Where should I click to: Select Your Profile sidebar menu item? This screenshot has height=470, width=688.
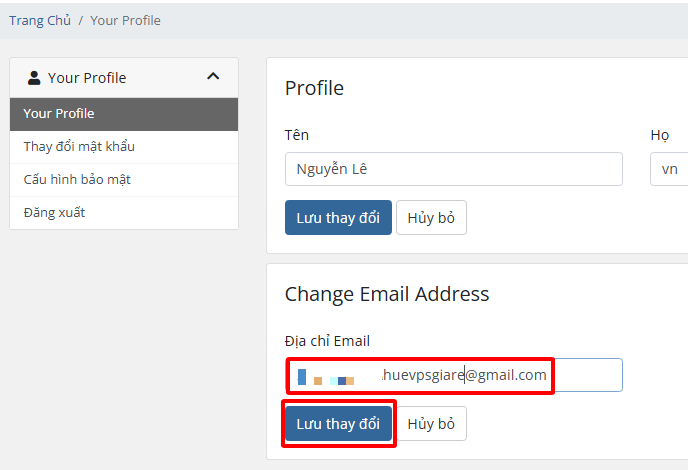(x=124, y=114)
